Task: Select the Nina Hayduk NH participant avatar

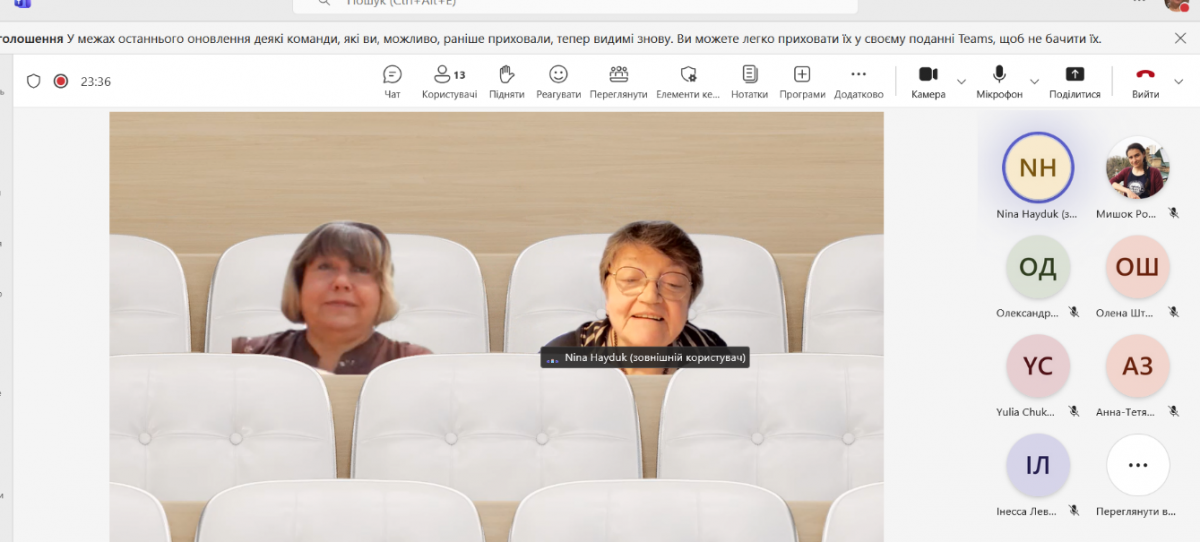Action: pos(1037,168)
